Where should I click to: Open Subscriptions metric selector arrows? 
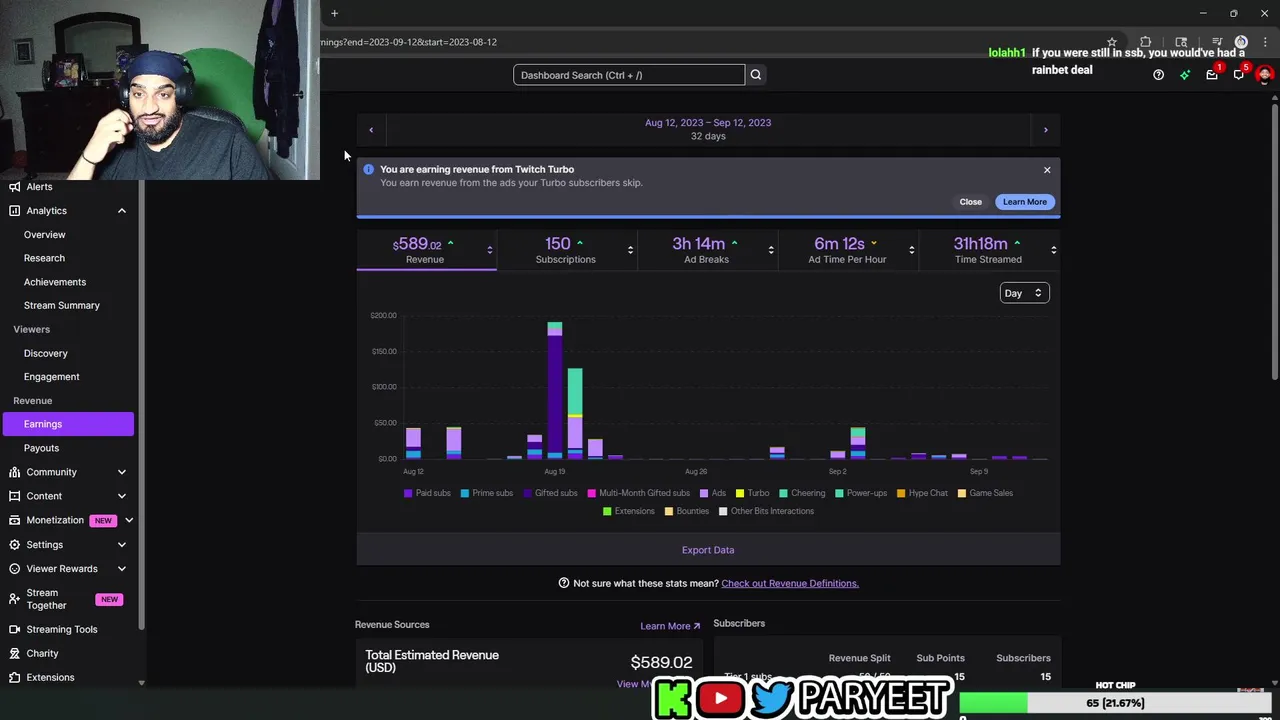630,250
